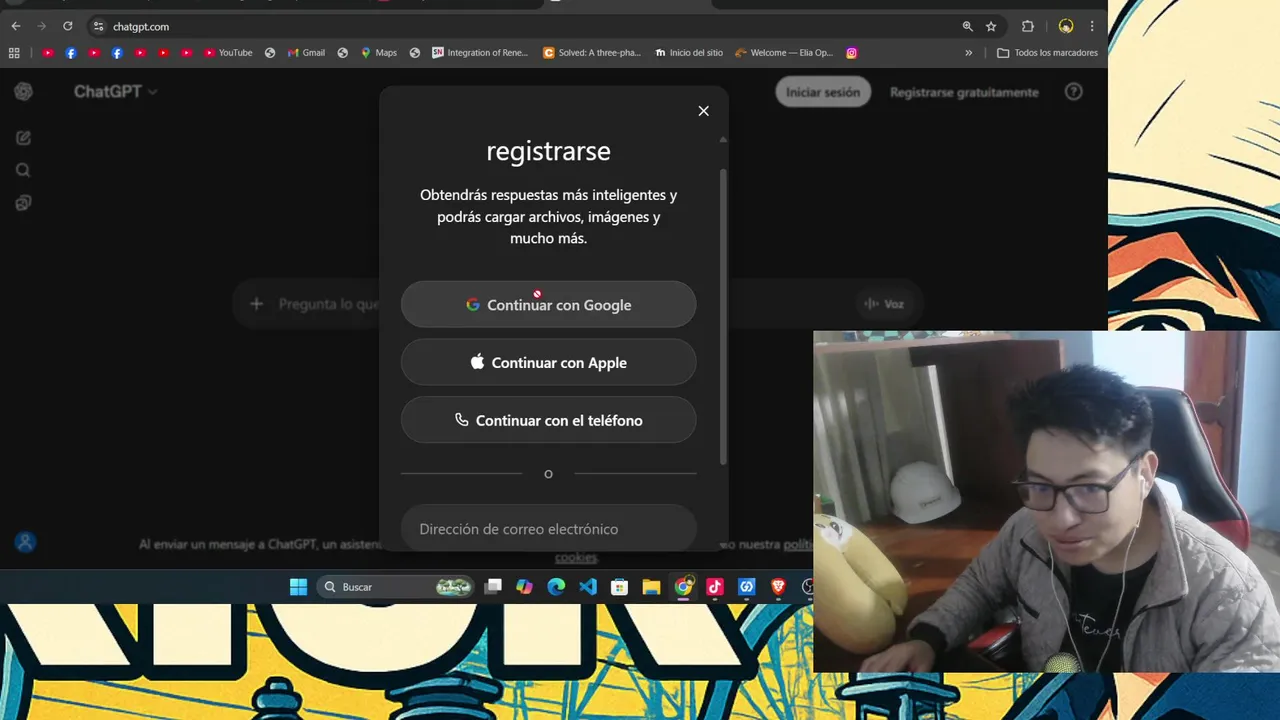Open Brave browser from the taskbar
Viewport: 1280px width, 720px height.
[x=778, y=587]
